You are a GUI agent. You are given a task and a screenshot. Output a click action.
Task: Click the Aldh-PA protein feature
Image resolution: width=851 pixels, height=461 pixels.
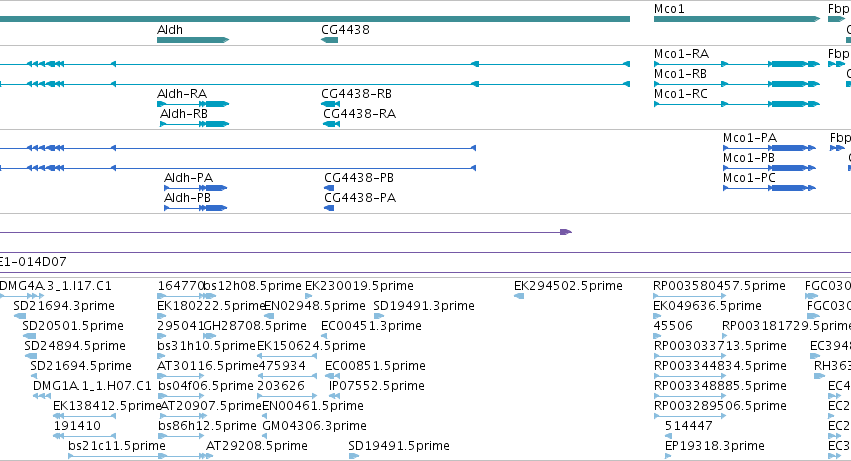click(195, 188)
